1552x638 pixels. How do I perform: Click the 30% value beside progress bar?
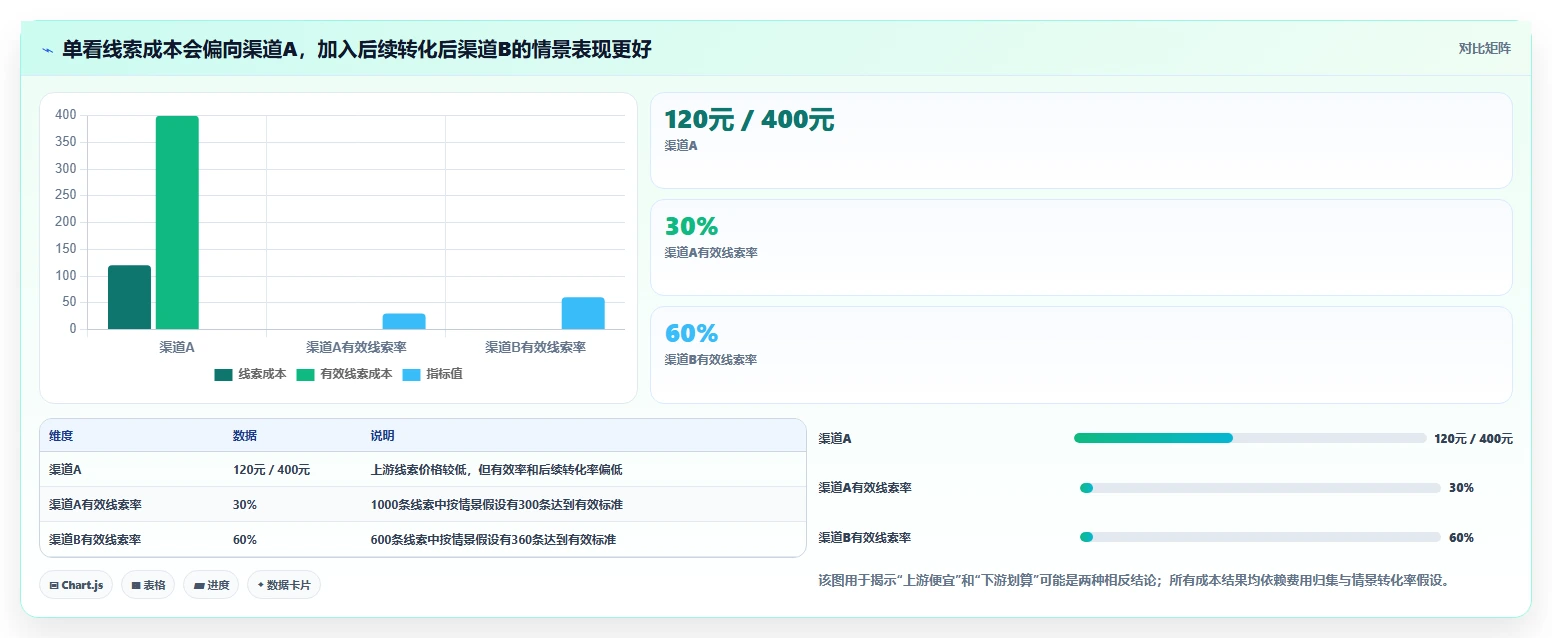1461,488
